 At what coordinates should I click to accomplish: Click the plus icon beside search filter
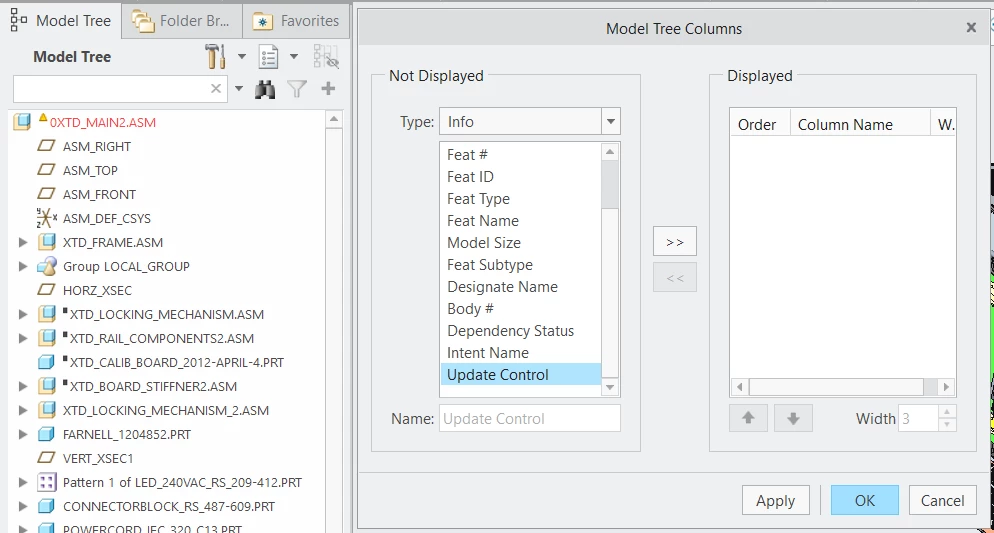pyautogui.click(x=328, y=89)
